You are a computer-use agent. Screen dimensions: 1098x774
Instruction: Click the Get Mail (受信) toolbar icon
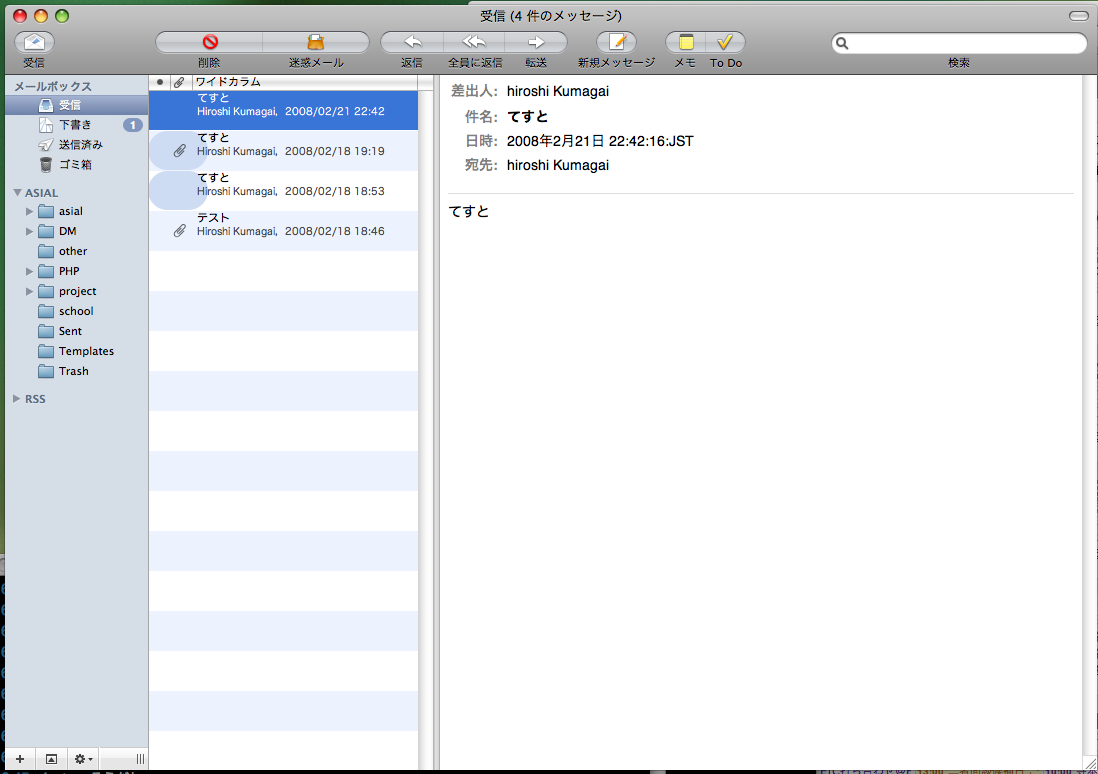34,43
